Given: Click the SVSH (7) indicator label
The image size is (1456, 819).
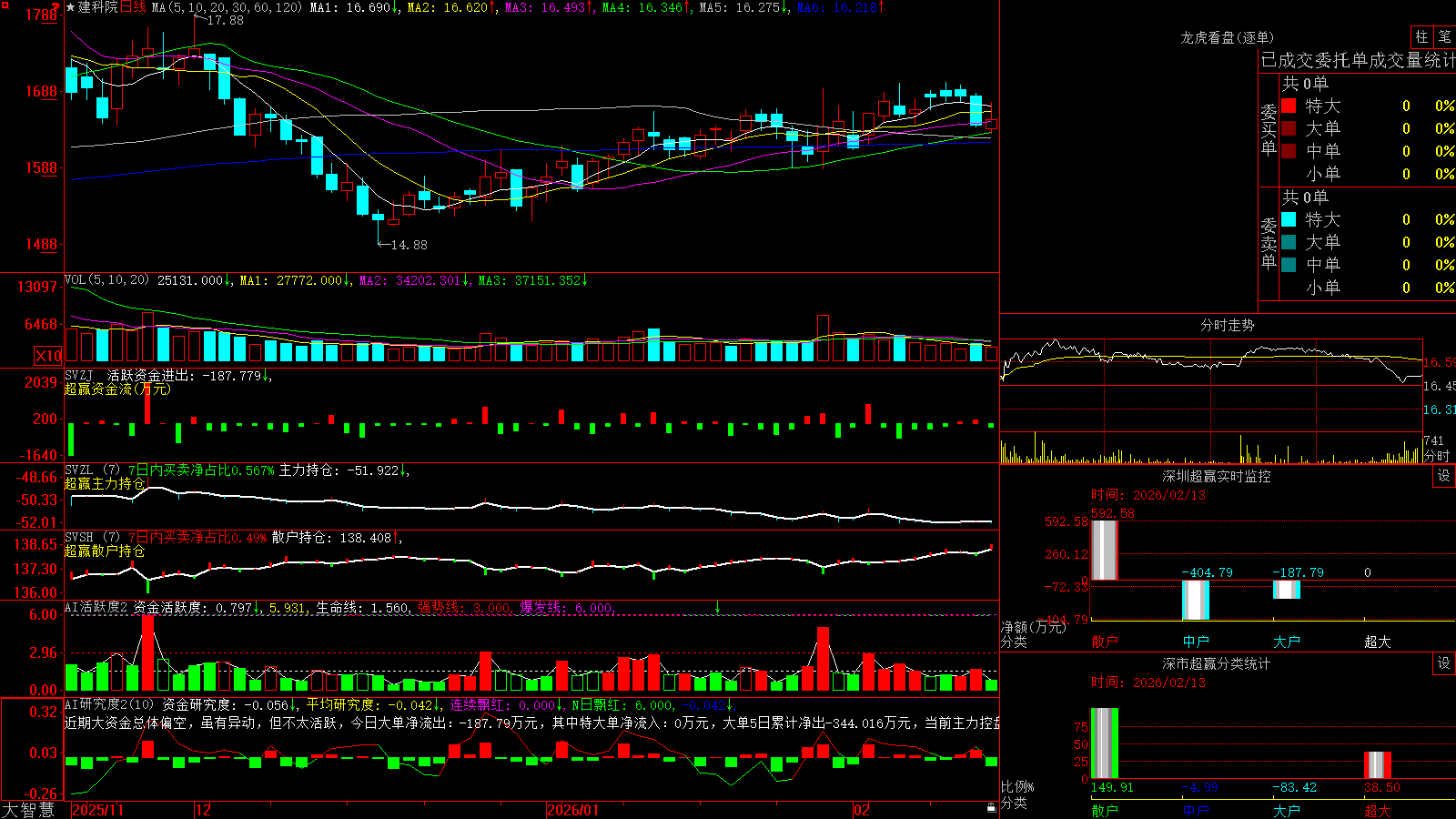Looking at the screenshot, I should 92,538.
